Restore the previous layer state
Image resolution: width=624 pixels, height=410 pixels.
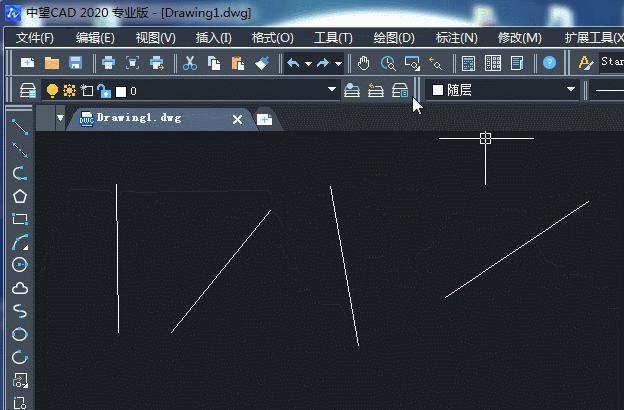coord(376,90)
